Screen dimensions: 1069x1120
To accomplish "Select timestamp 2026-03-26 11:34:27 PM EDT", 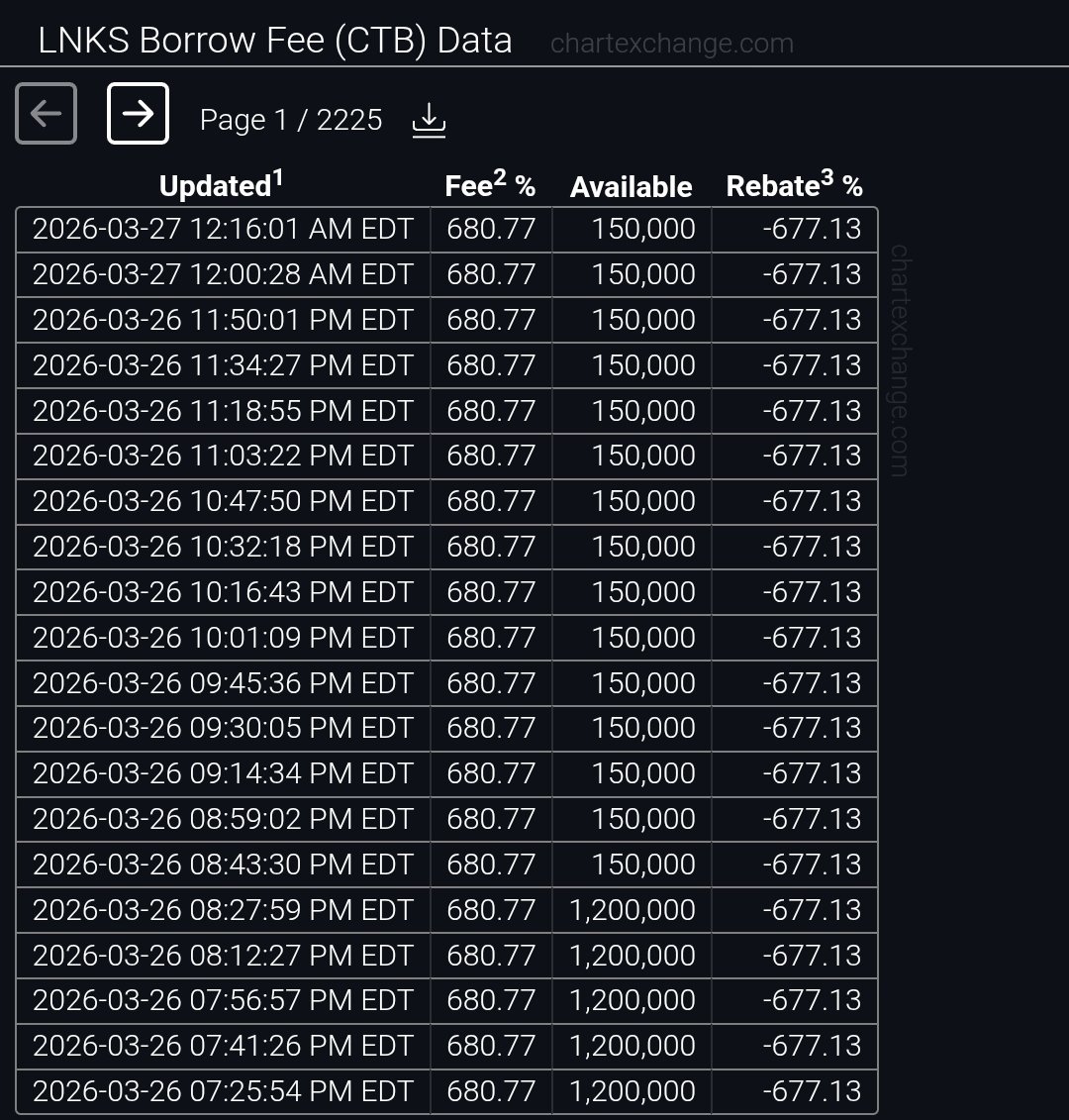I will [223, 365].
